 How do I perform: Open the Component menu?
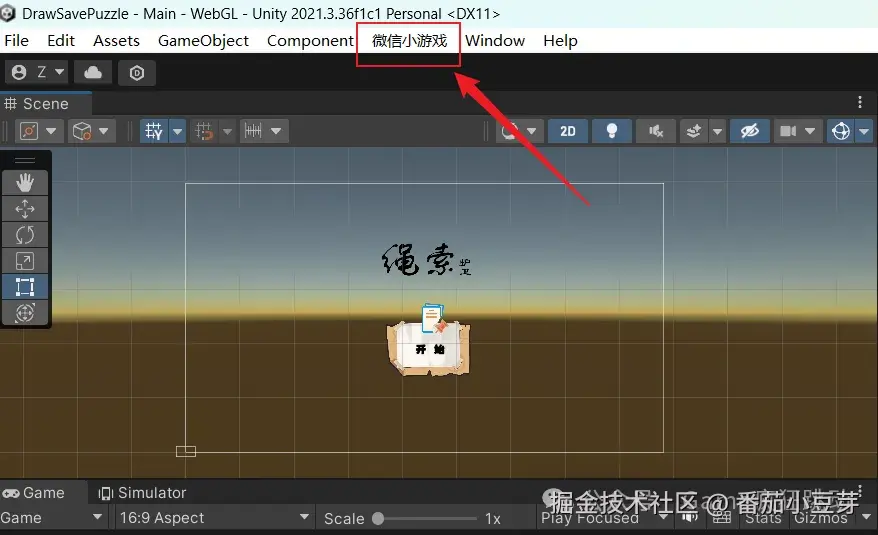(310, 41)
